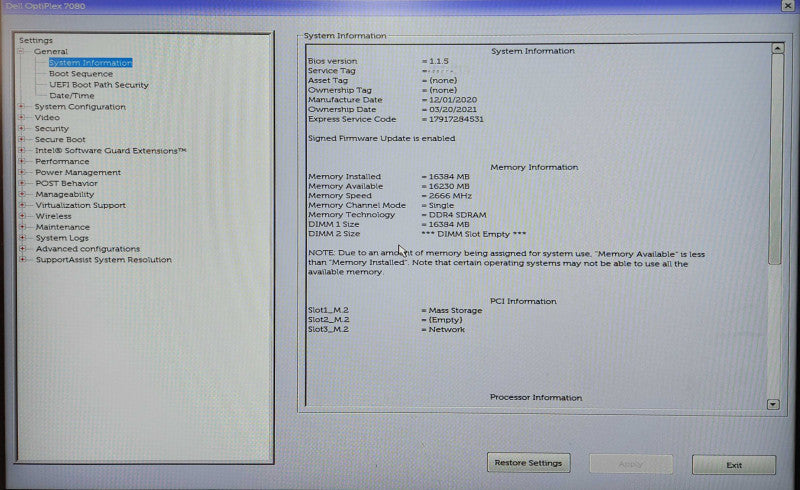Image resolution: width=800 pixels, height=490 pixels.
Task: Select the Security category
Action: (x=52, y=129)
